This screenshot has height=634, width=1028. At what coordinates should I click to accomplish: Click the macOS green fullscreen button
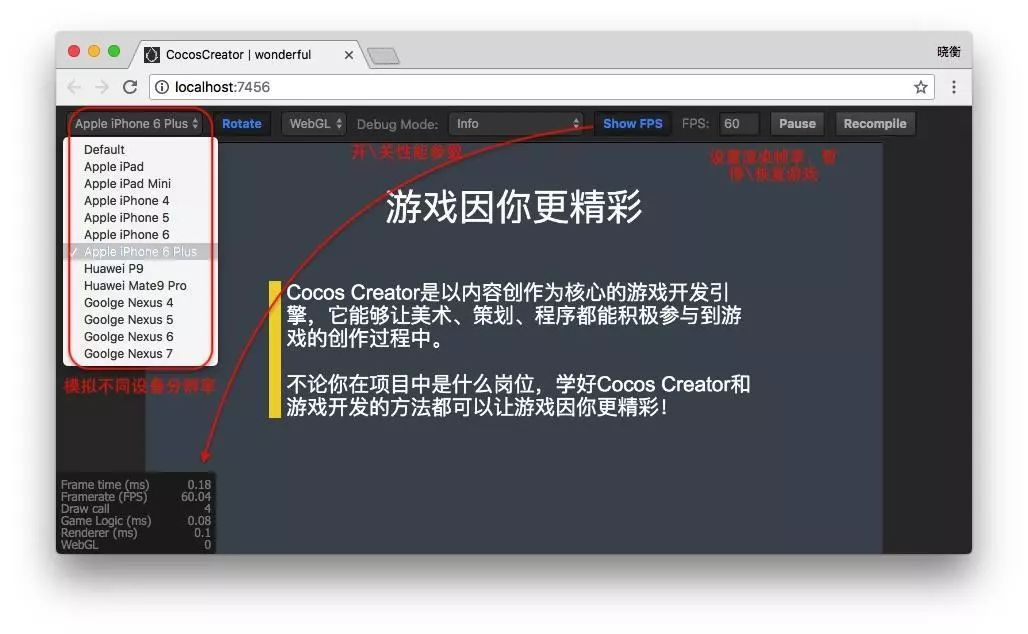[x=114, y=51]
